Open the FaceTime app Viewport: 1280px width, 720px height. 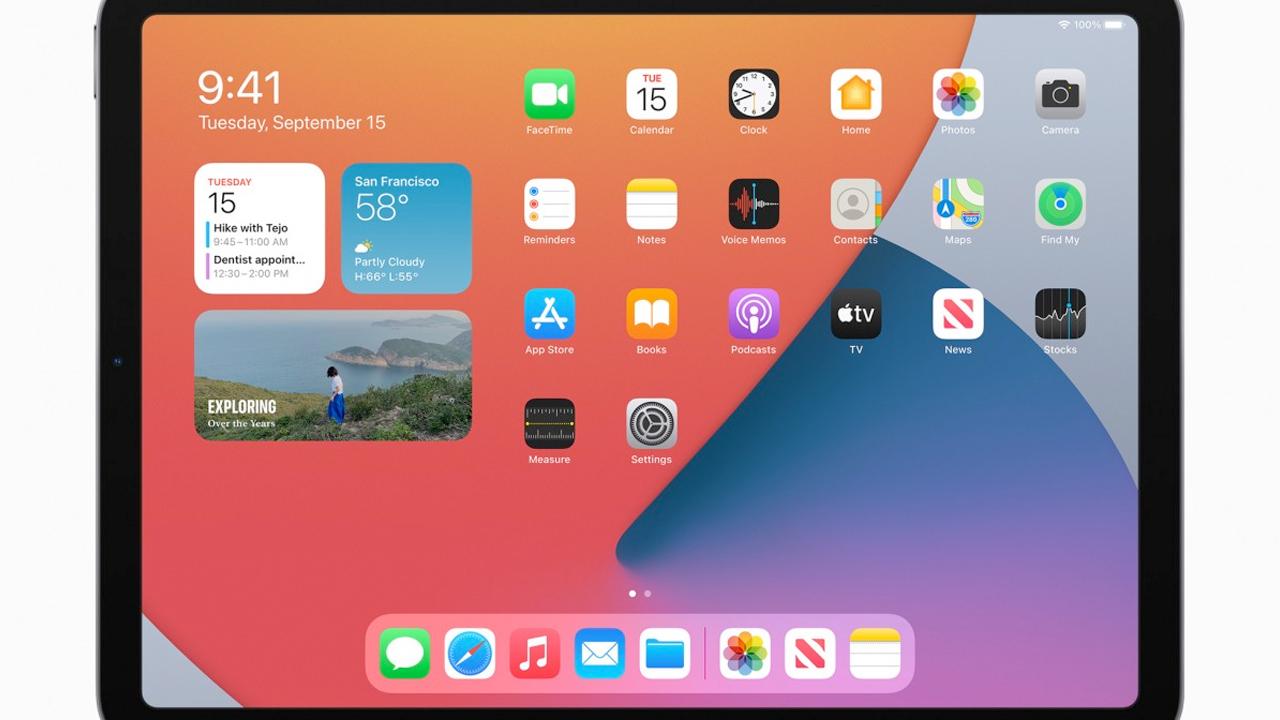(549, 94)
